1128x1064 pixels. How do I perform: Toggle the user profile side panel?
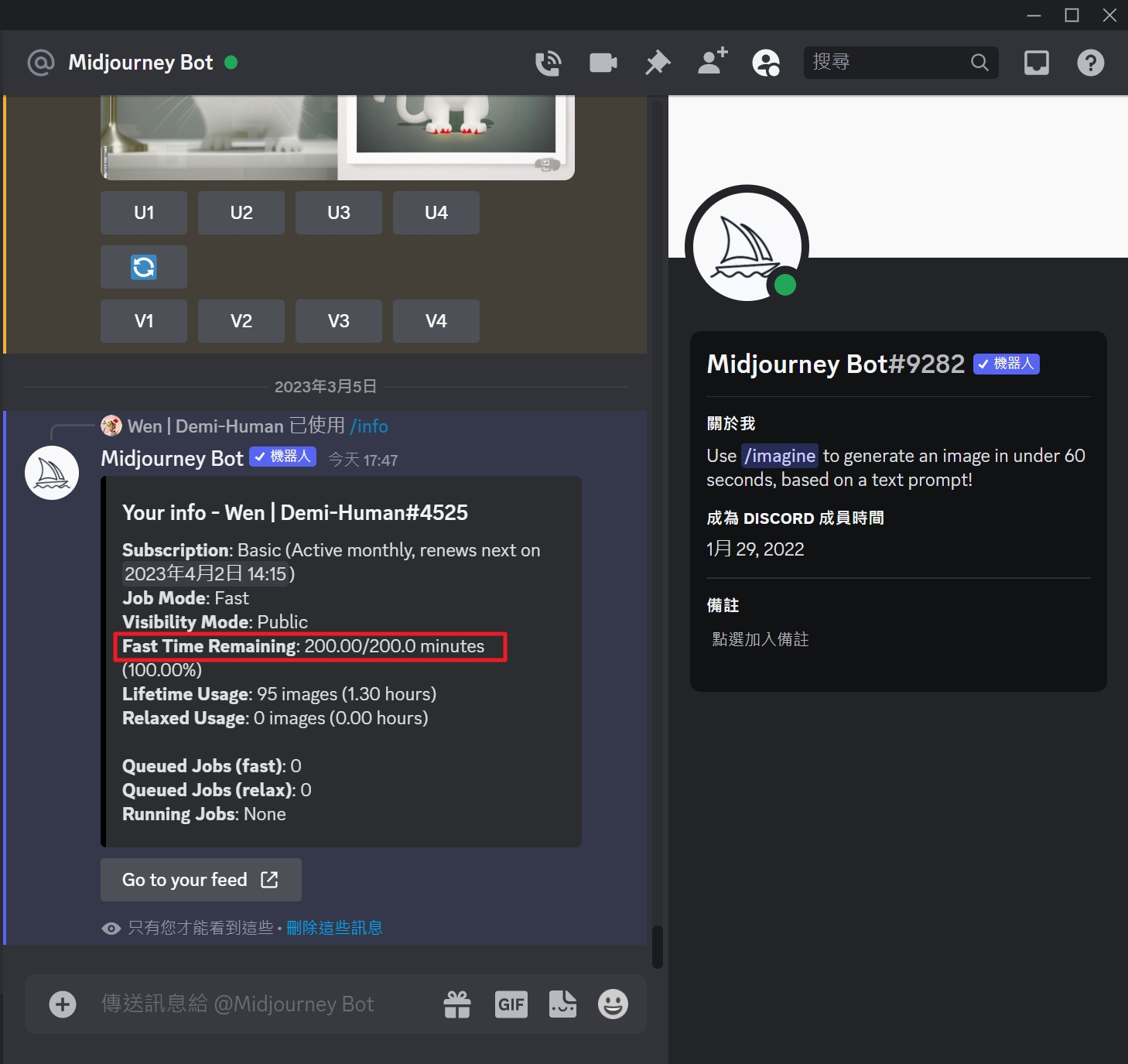point(766,63)
